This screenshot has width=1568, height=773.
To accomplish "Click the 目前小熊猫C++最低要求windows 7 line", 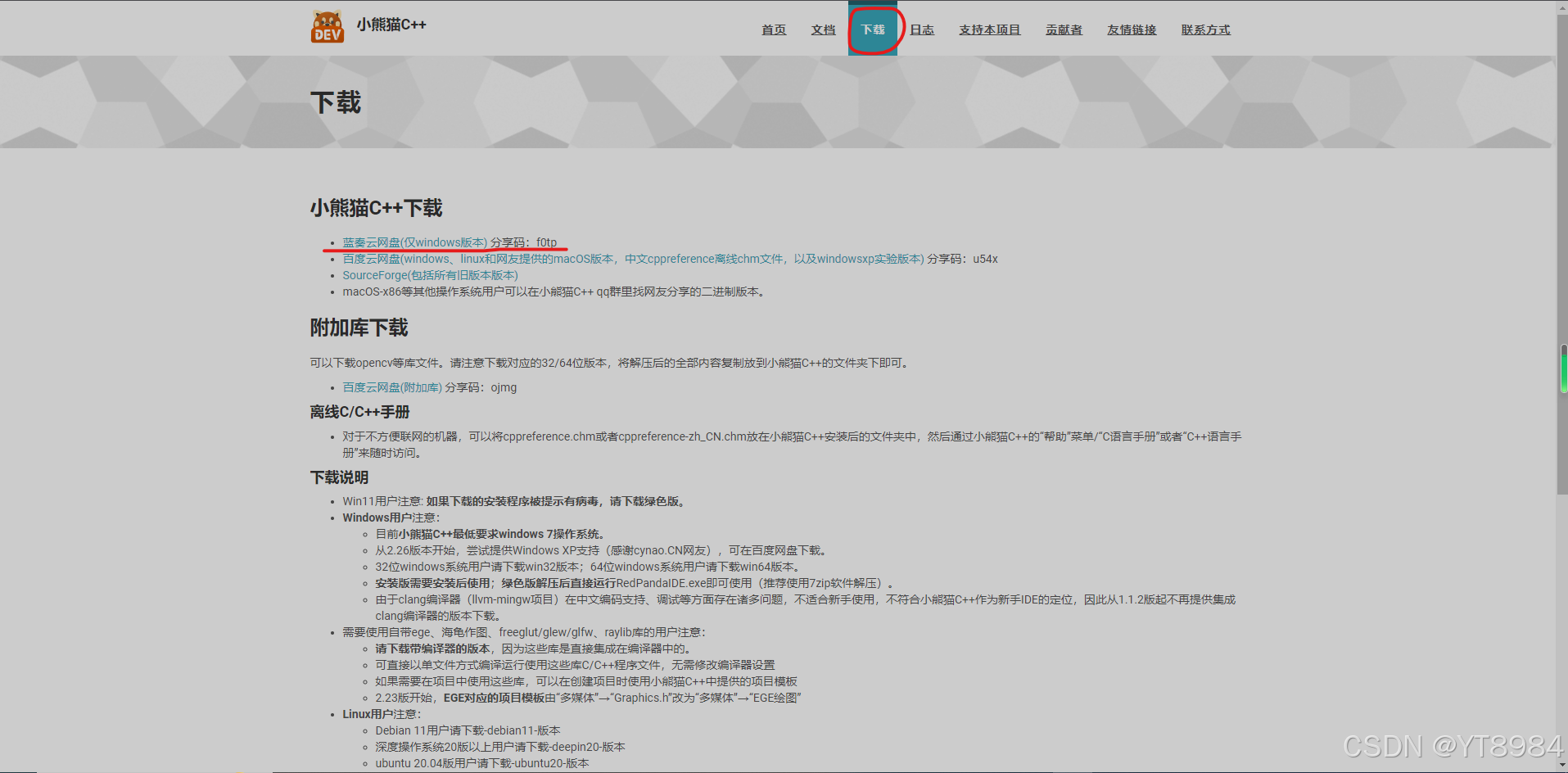I will 490,534.
